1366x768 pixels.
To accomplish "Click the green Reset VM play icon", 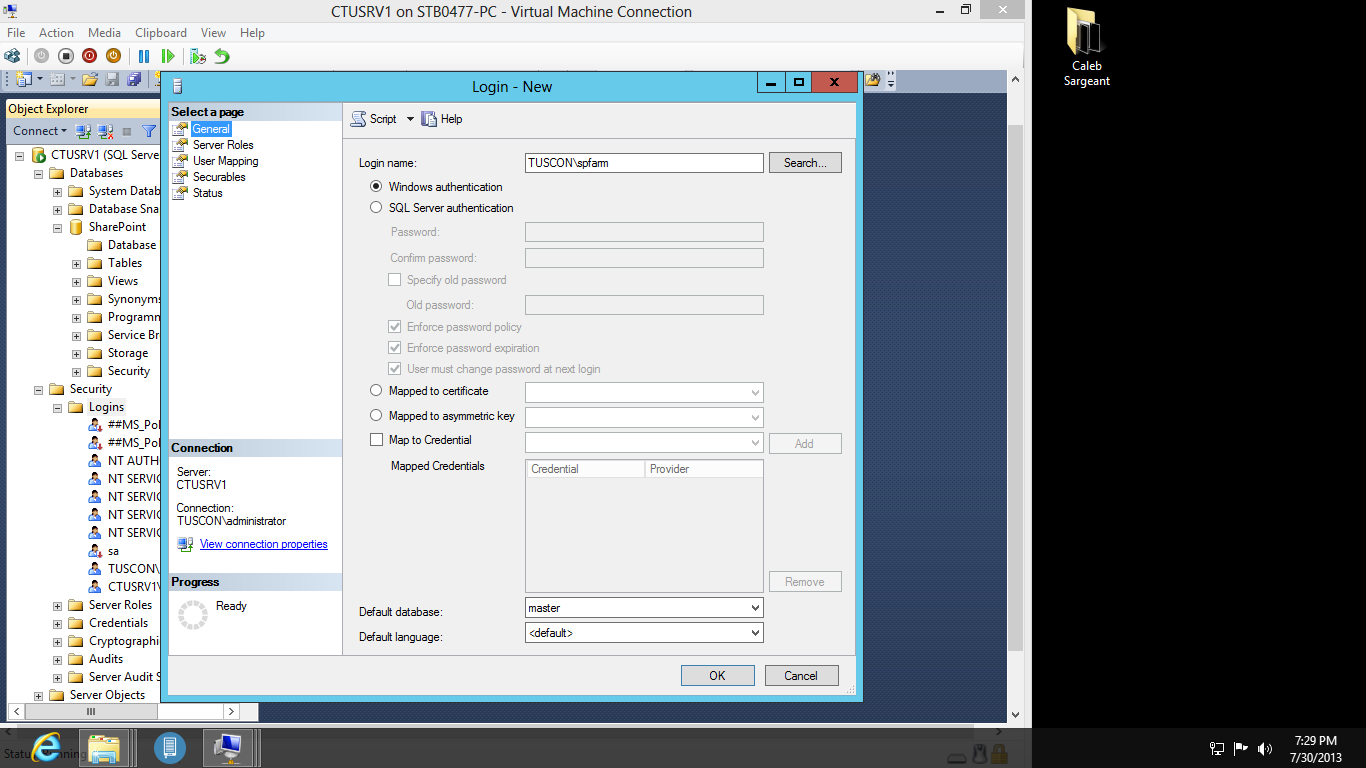I will tap(168, 56).
